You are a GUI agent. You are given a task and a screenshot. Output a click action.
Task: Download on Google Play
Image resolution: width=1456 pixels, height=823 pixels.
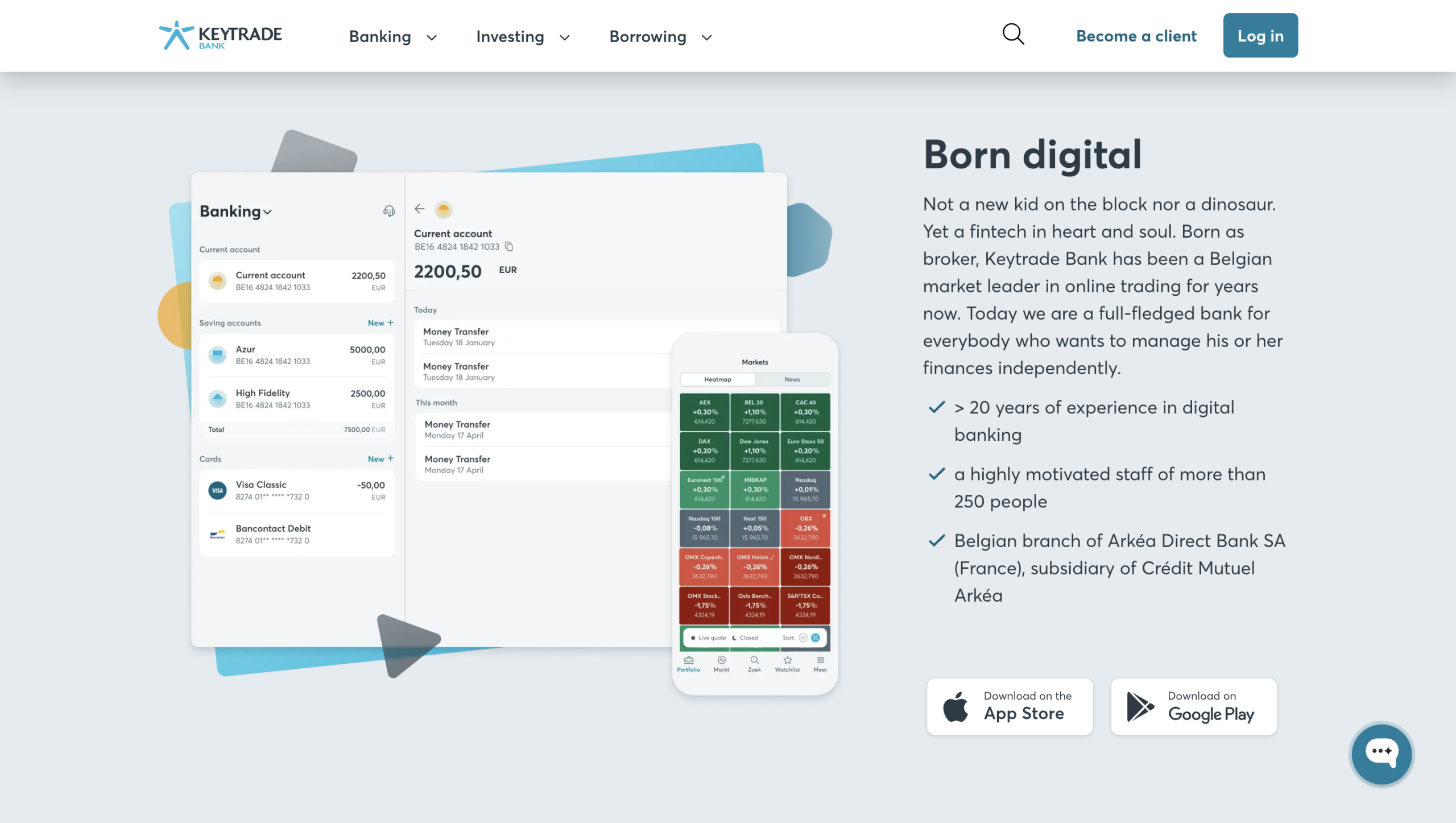[x=1194, y=706]
